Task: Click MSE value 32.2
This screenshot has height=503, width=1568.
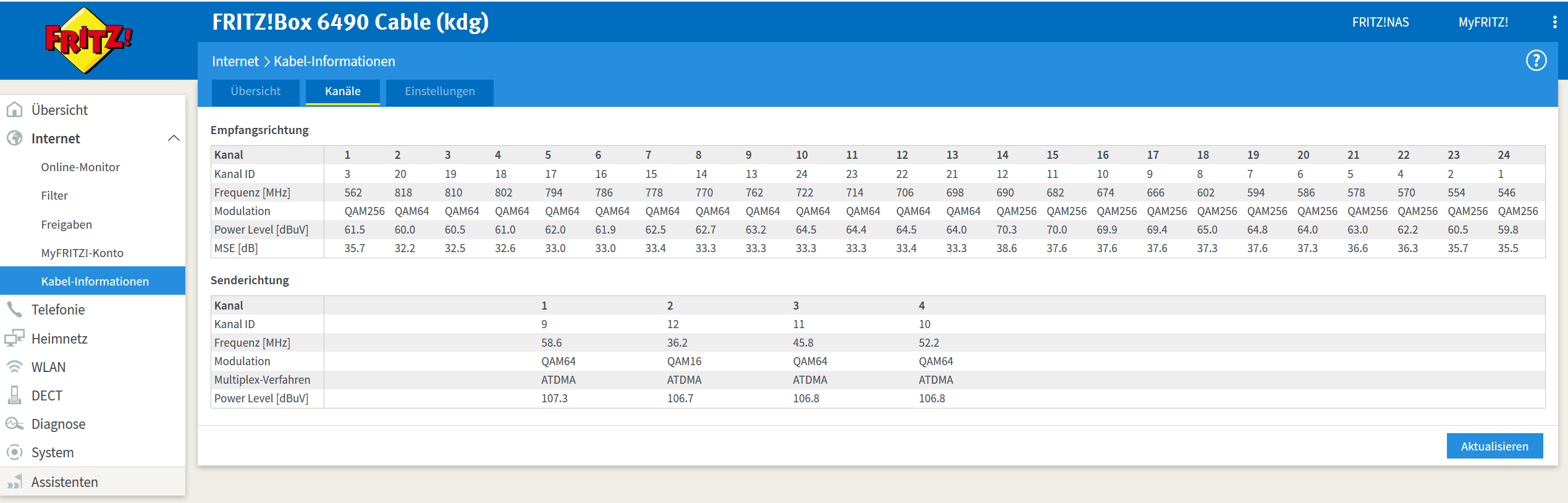Action: point(405,248)
